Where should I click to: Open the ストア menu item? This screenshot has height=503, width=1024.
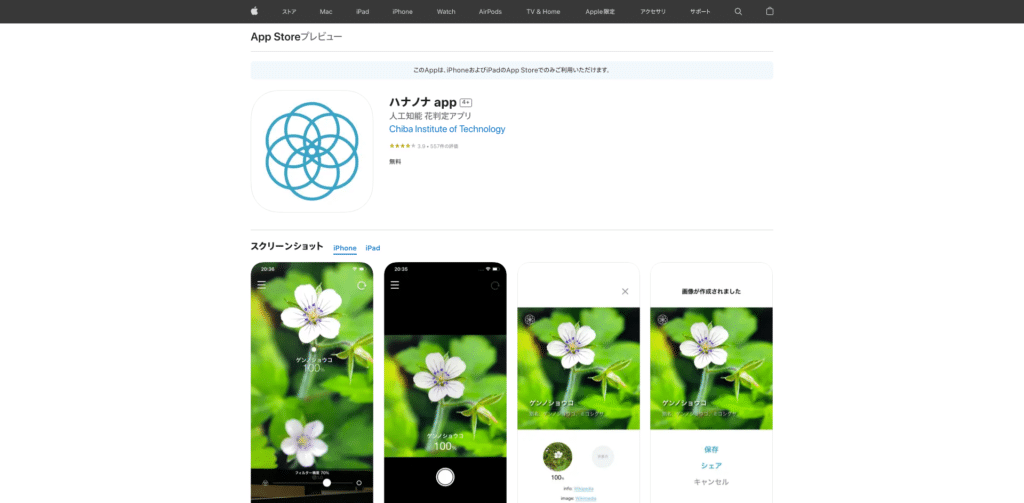coord(289,12)
